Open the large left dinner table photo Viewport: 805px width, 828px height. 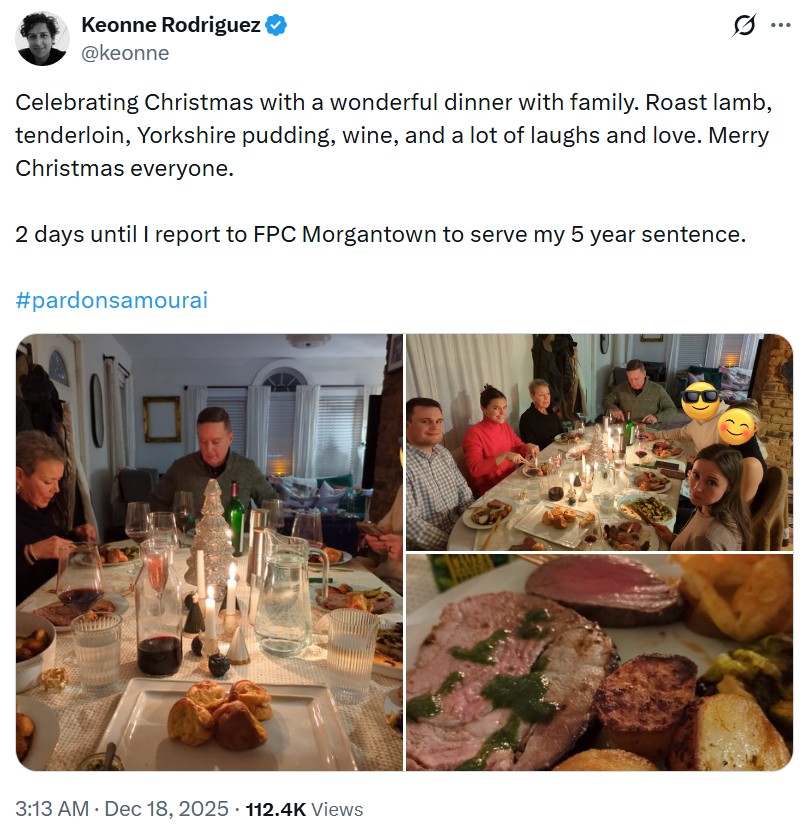pyautogui.click(x=209, y=552)
